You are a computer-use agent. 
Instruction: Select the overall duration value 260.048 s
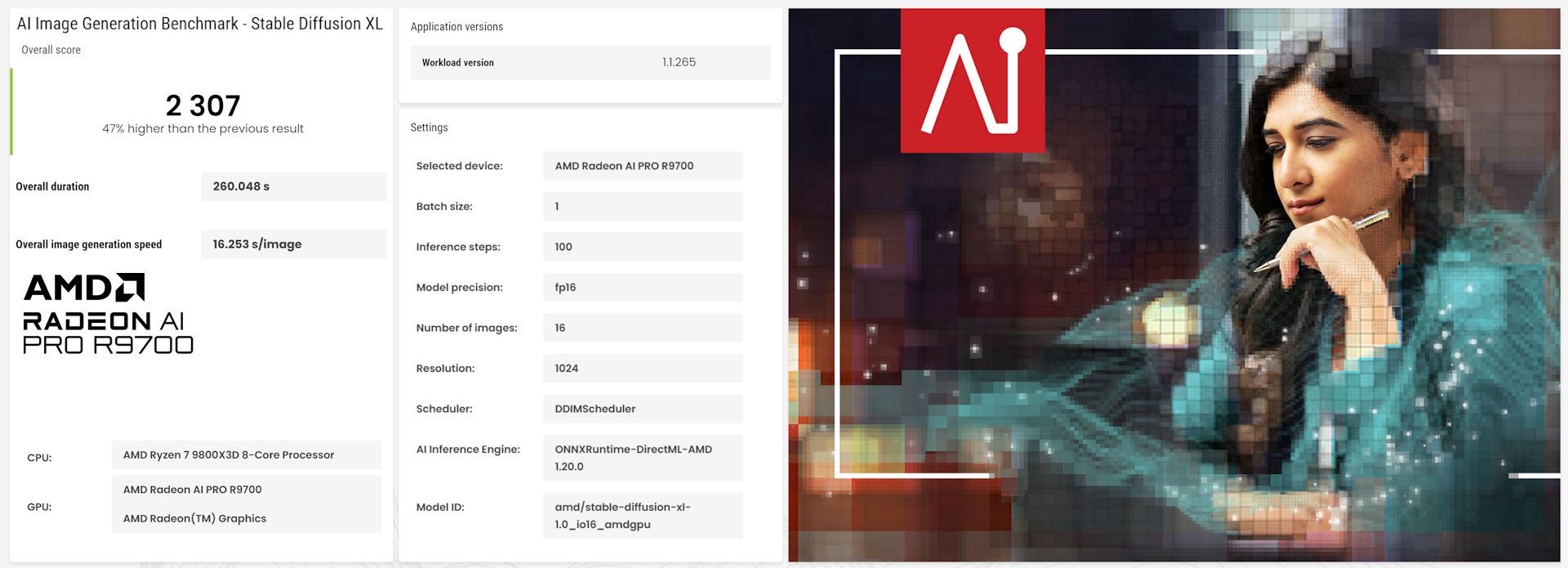point(294,186)
